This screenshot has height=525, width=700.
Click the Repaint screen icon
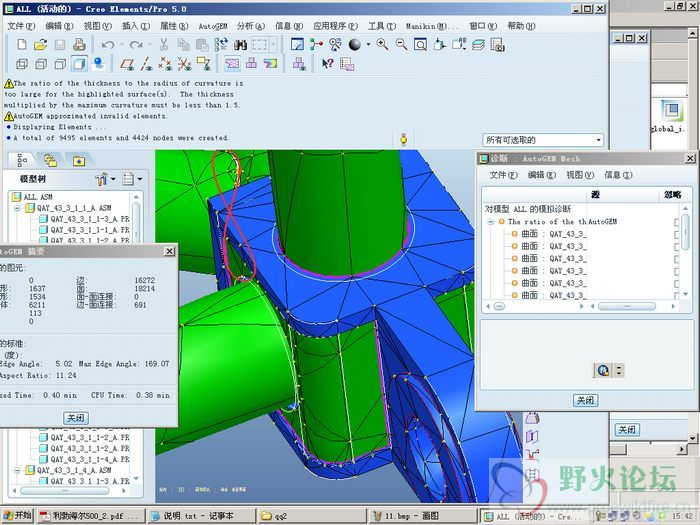click(x=297, y=44)
